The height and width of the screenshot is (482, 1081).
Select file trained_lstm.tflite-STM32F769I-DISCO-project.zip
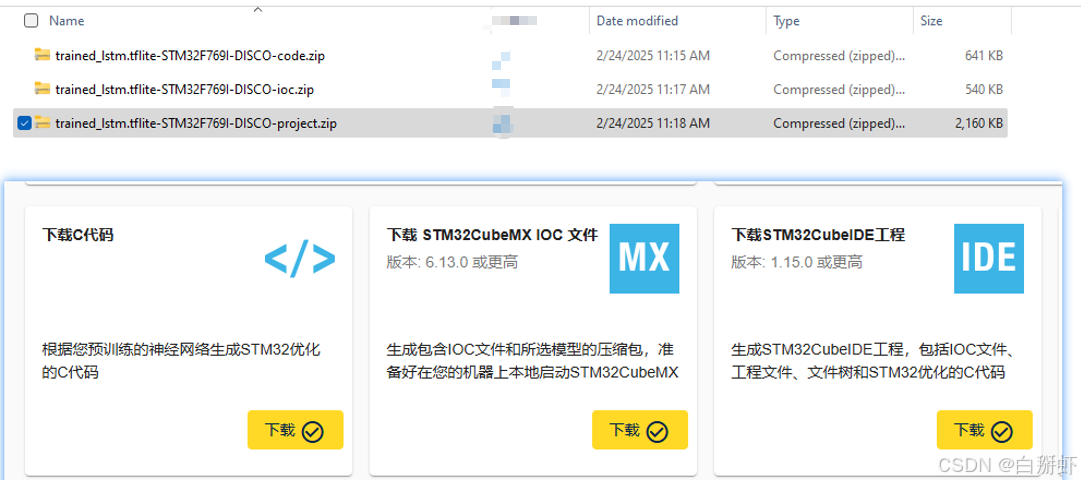196,124
